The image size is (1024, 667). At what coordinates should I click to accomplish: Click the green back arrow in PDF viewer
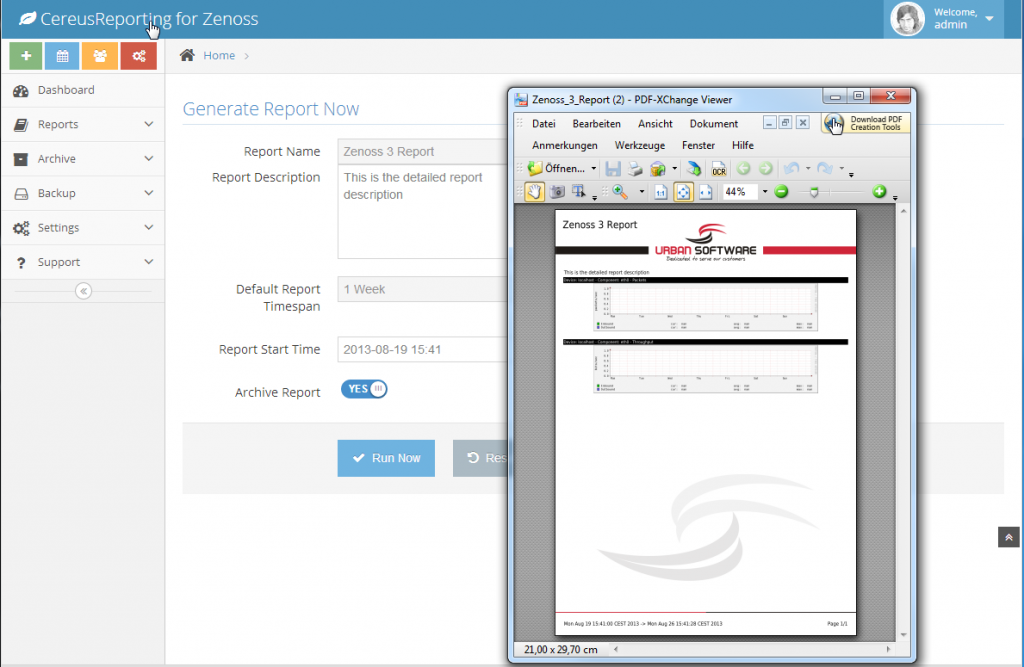(x=743, y=169)
